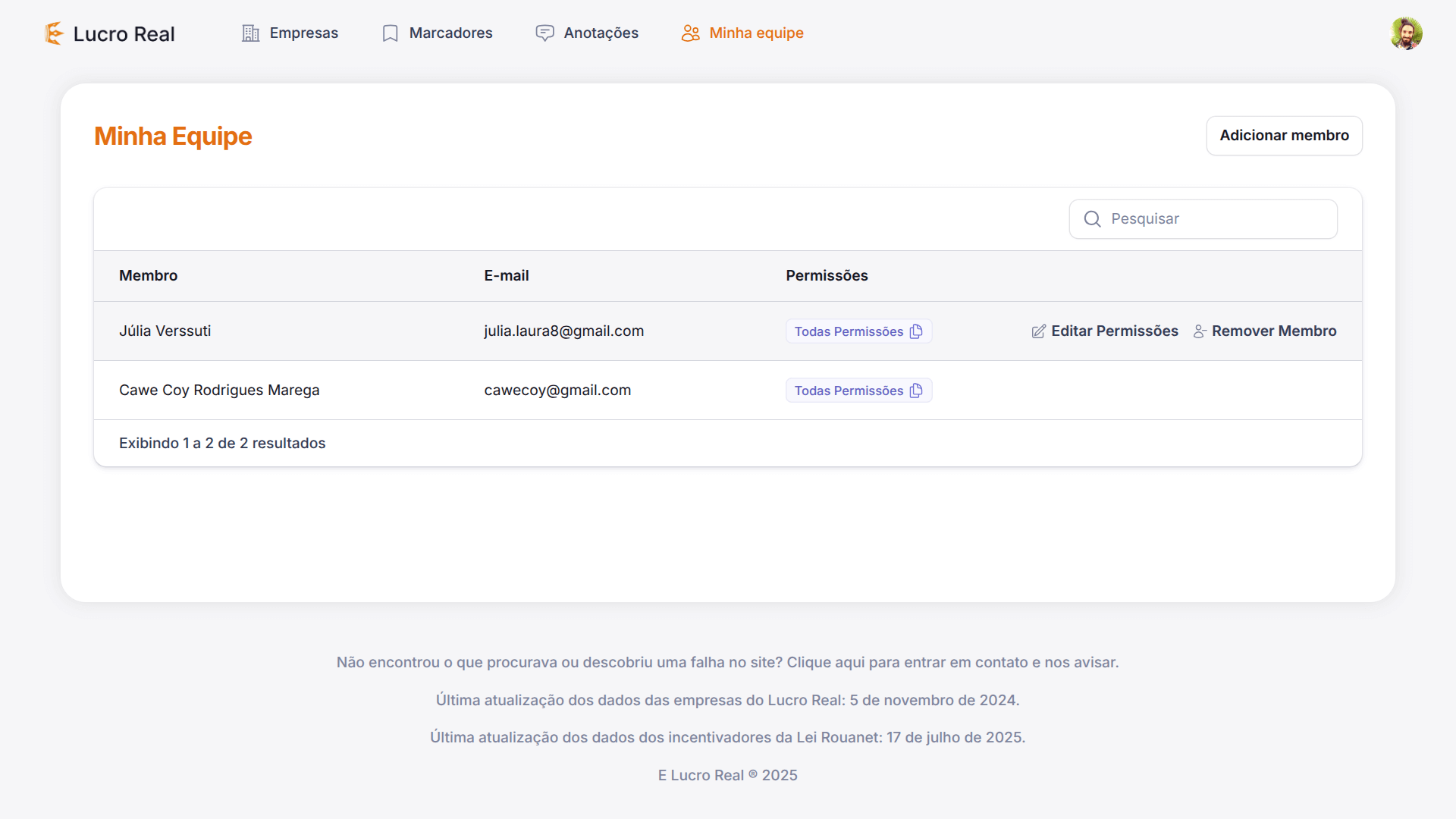Click the magnifier icon in the search box
This screenshot has width=1456, height=819.
1092,219
